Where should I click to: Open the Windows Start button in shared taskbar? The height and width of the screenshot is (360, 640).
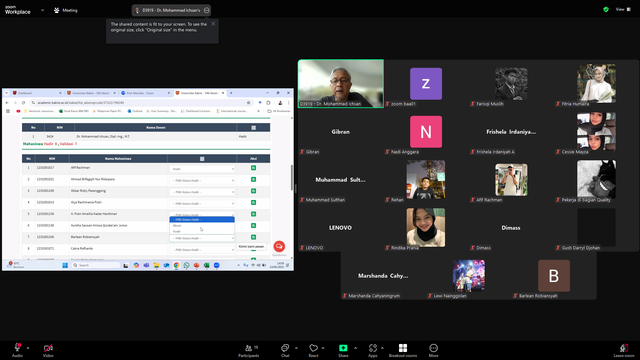click(x=65, y=265)
